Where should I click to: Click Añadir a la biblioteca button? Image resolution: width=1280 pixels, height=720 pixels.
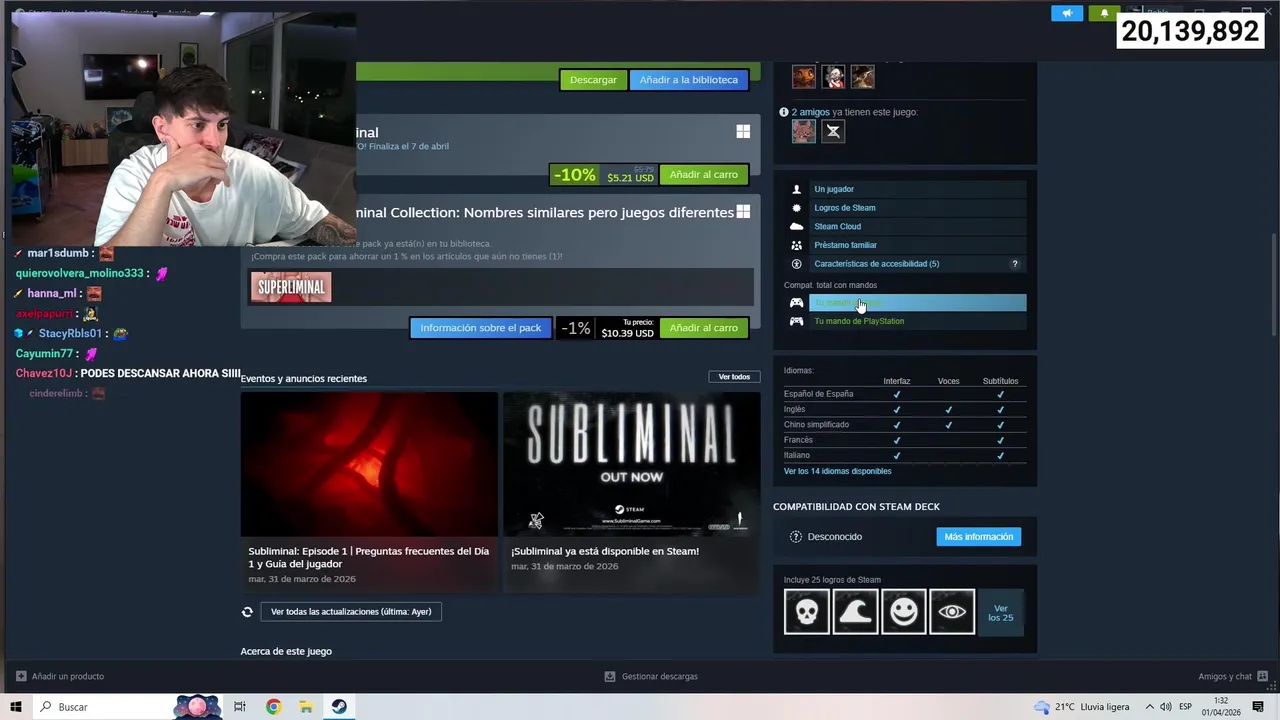[688, 80]
